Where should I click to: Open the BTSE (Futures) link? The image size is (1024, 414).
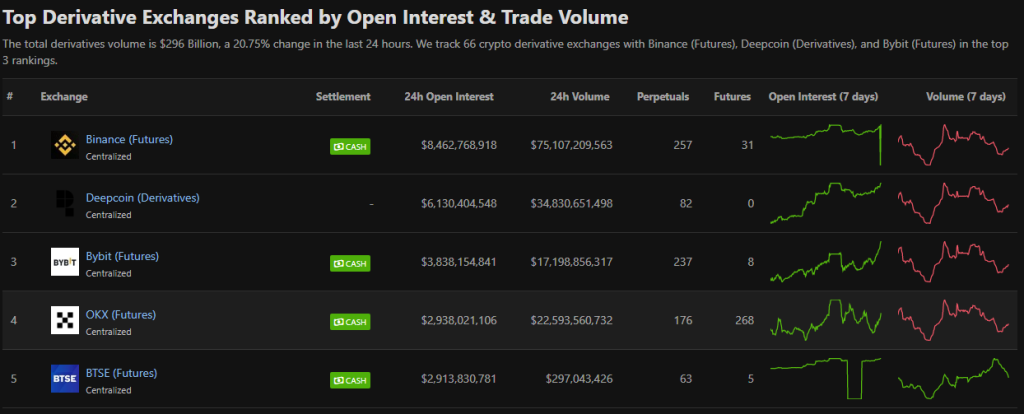pos(121,373)
